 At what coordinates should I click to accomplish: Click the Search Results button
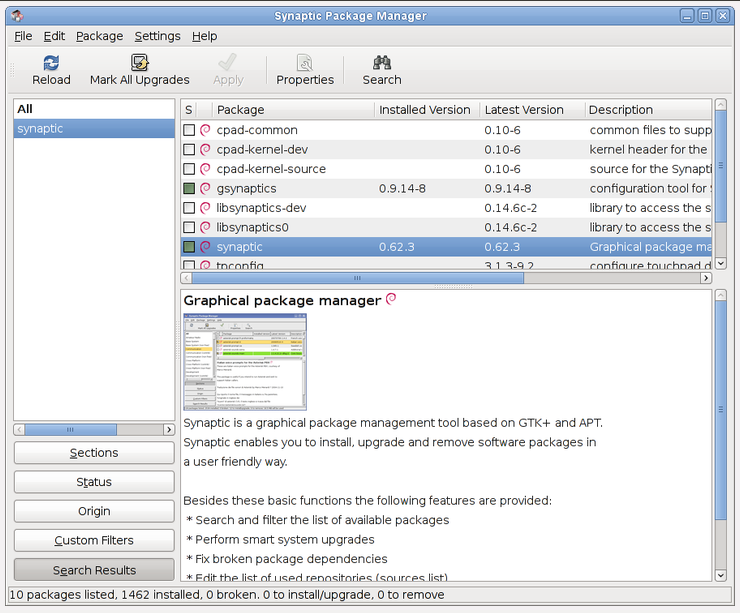[94, 570]
